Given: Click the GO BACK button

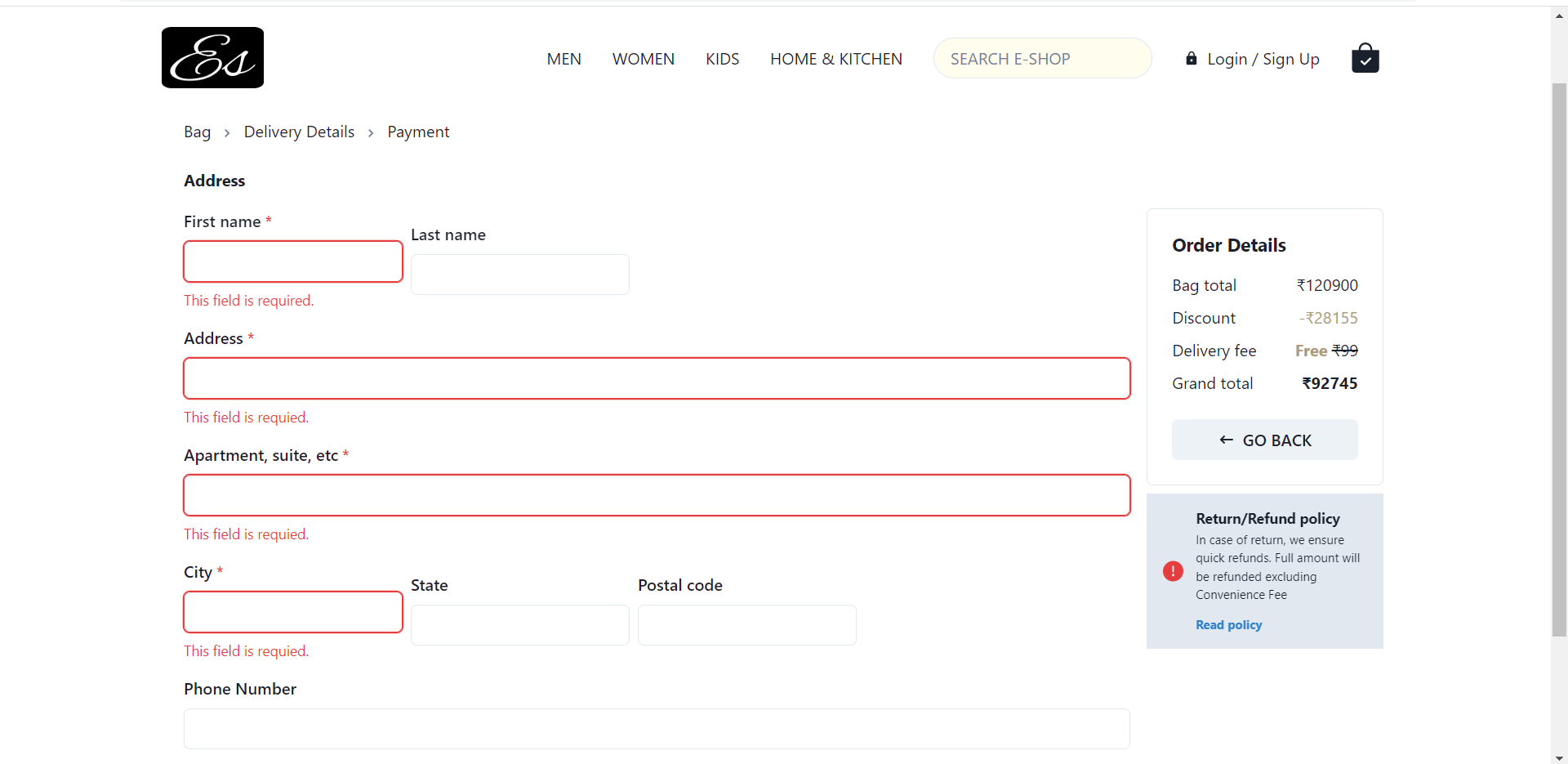Looking at the screenshot, I should (x=1264, y=440).
